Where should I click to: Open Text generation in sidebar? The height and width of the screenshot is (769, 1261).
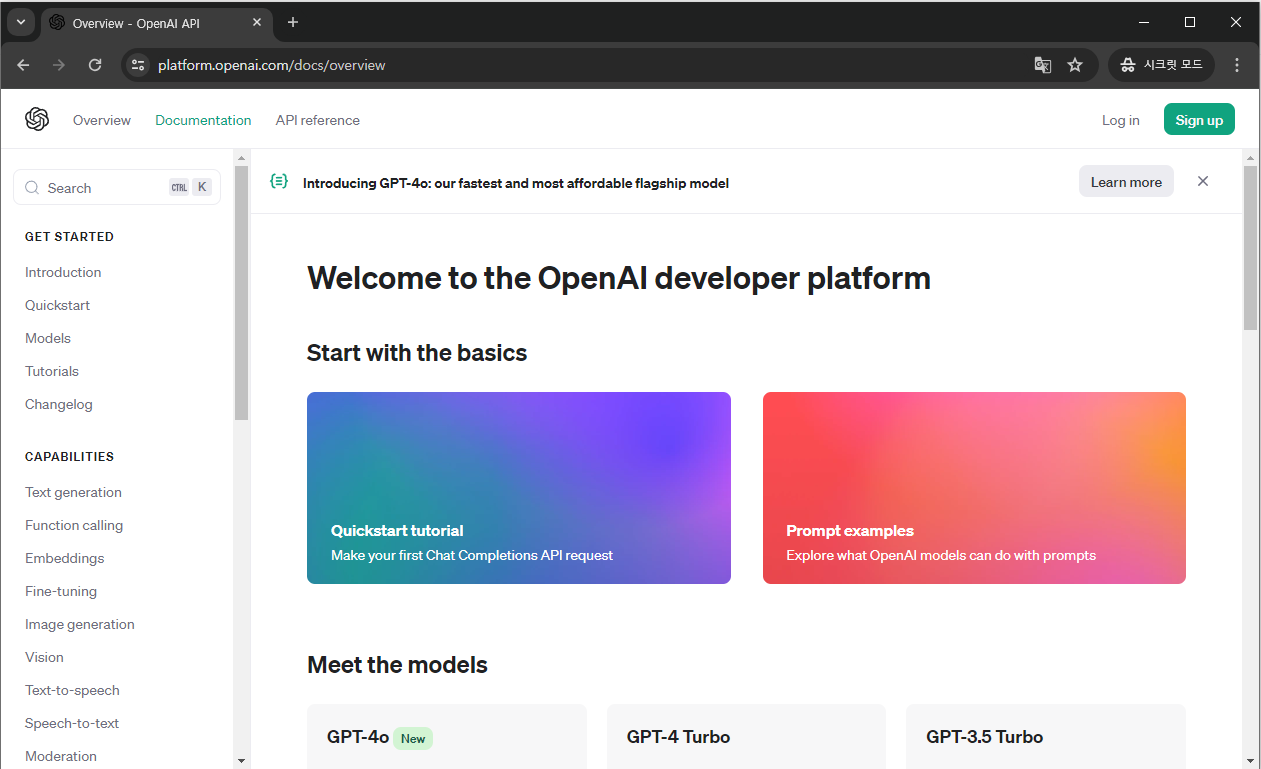(x=73, y=492)
